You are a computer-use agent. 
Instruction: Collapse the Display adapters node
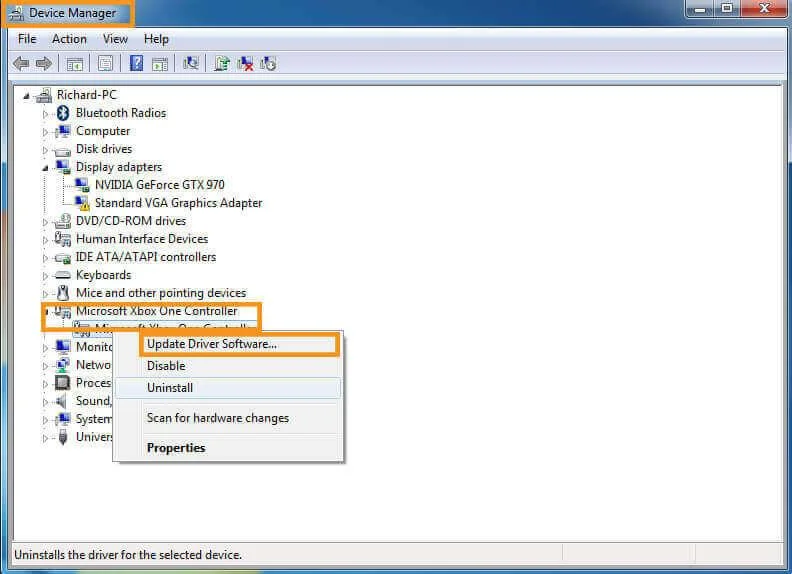coord(45,168)
